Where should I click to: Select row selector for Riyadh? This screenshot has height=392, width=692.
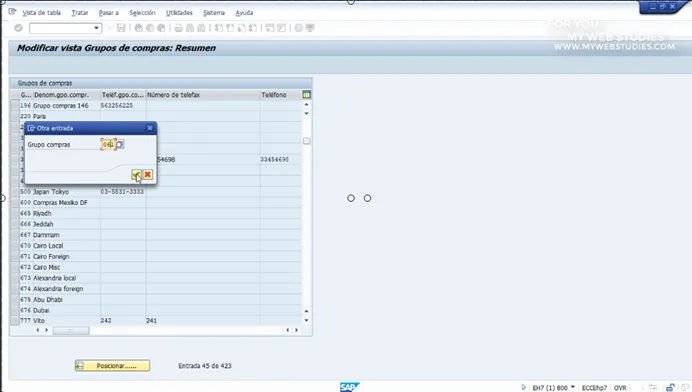(x=15, y=213)
